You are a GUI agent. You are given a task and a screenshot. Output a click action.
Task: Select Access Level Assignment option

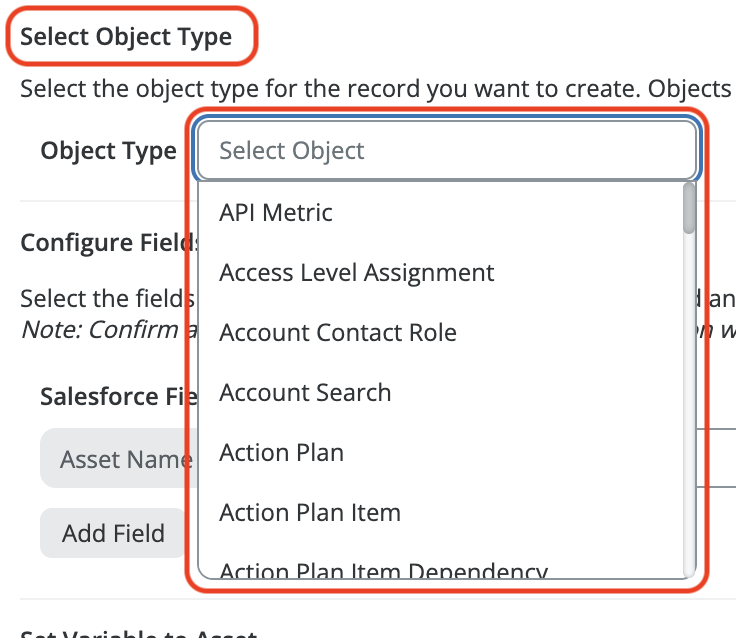[x=356, y=272]
